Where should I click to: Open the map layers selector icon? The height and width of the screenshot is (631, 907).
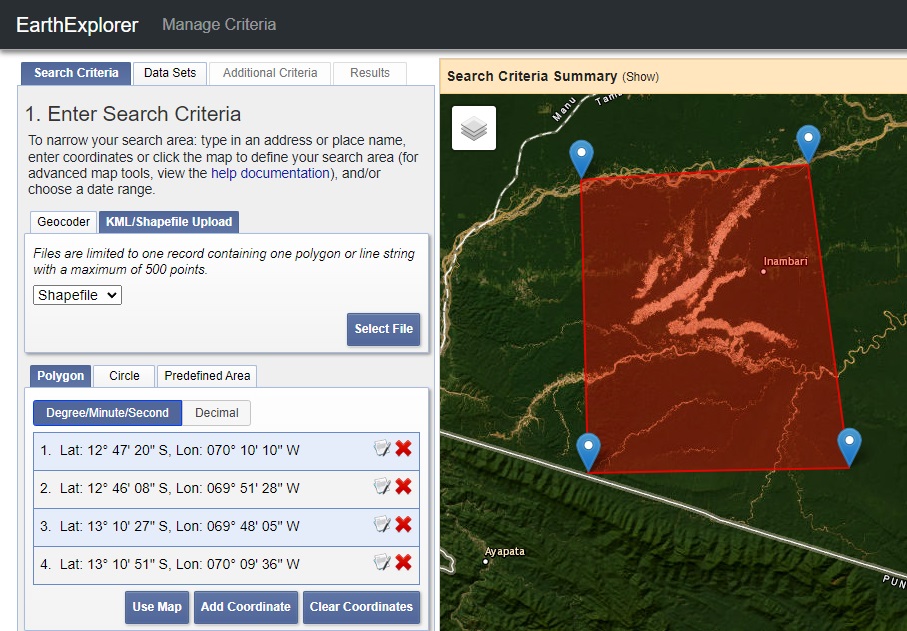click(474, 128)
